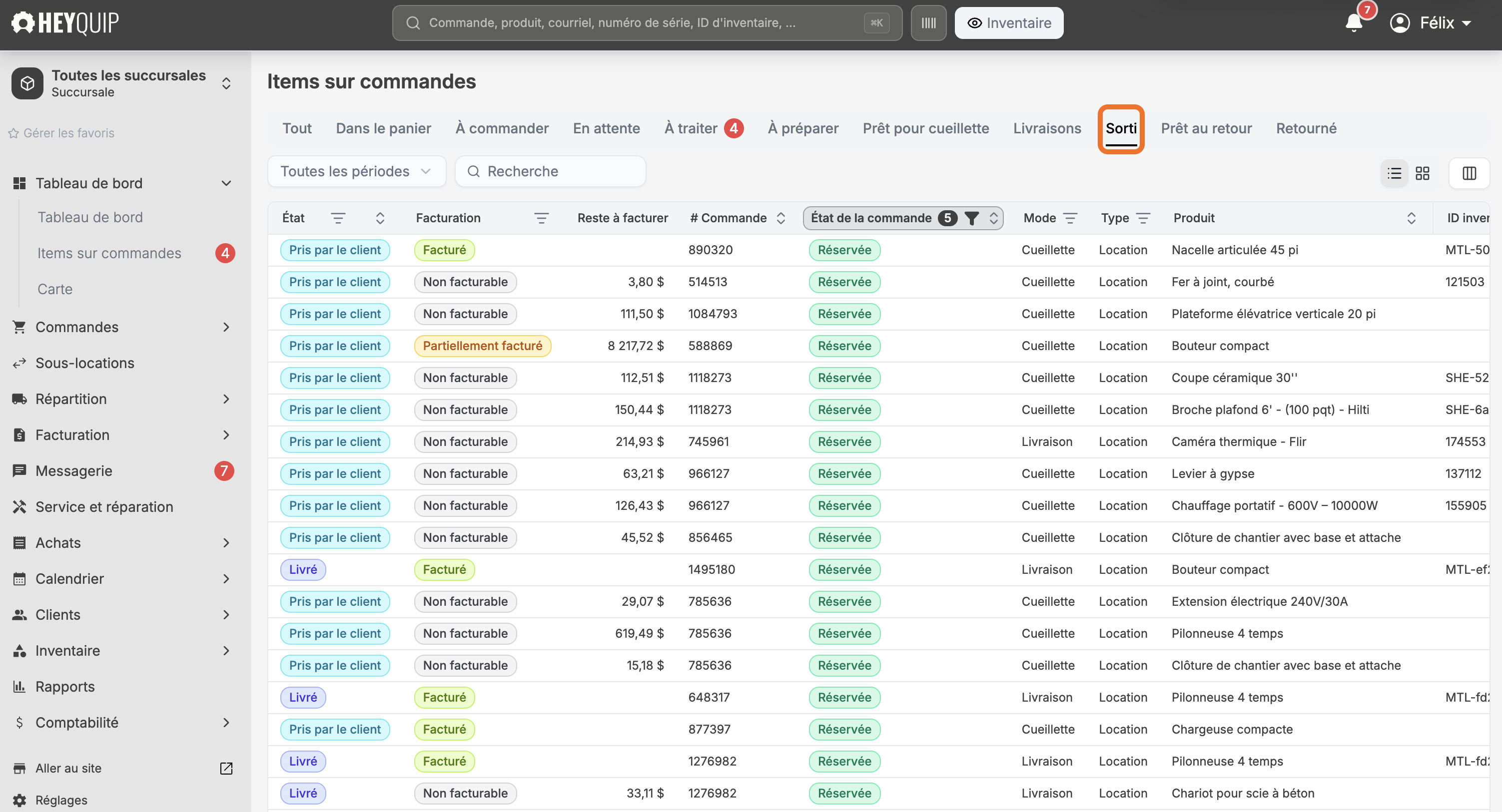Open the column settings icon
The height and width of the screenshot is (812, 1502).
1469,173
